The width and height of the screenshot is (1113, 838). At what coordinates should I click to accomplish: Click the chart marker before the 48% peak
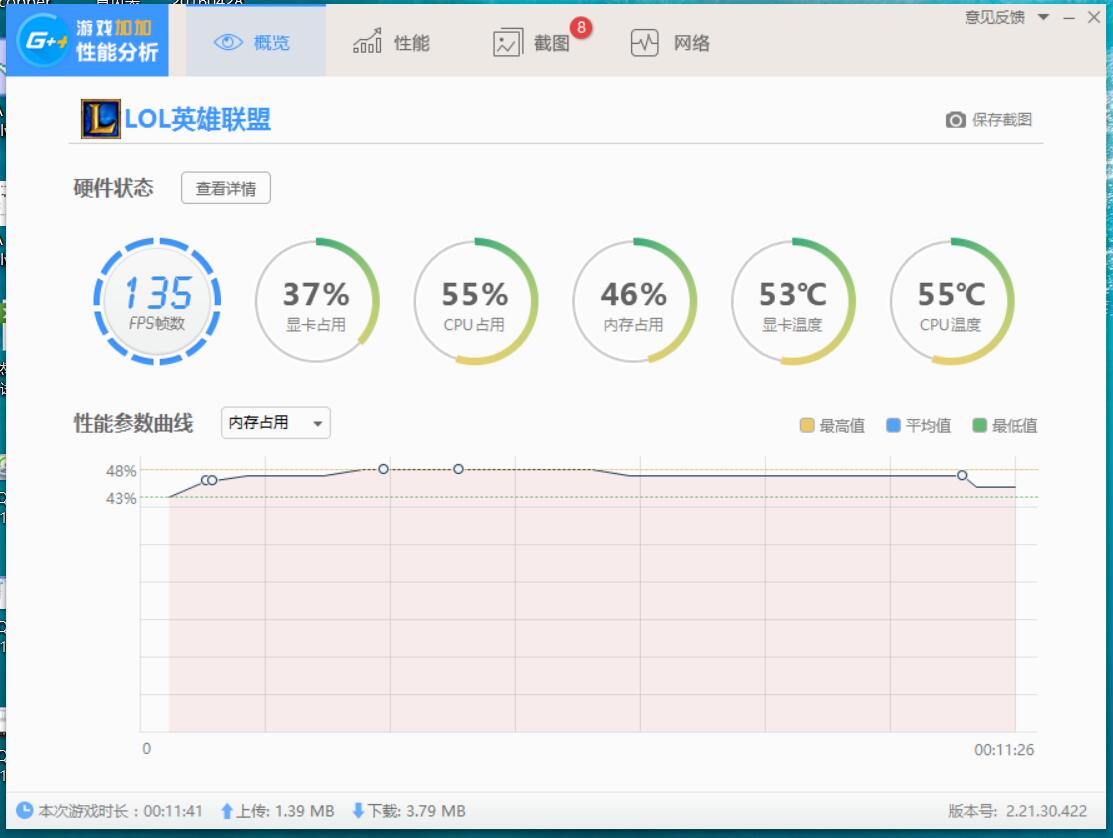[x=383, y=469]
